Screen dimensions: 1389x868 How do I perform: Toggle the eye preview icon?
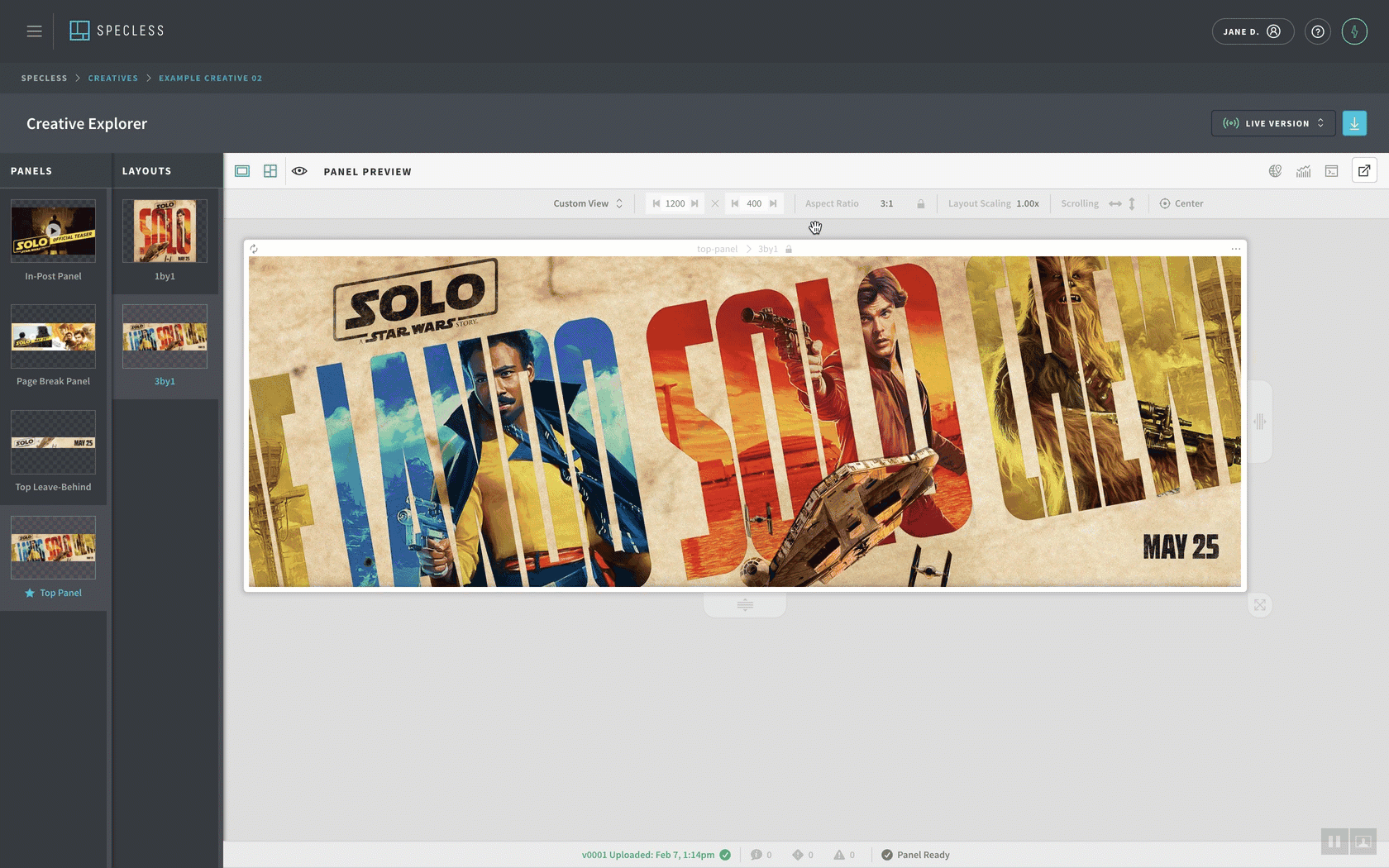tap(299, 171)
